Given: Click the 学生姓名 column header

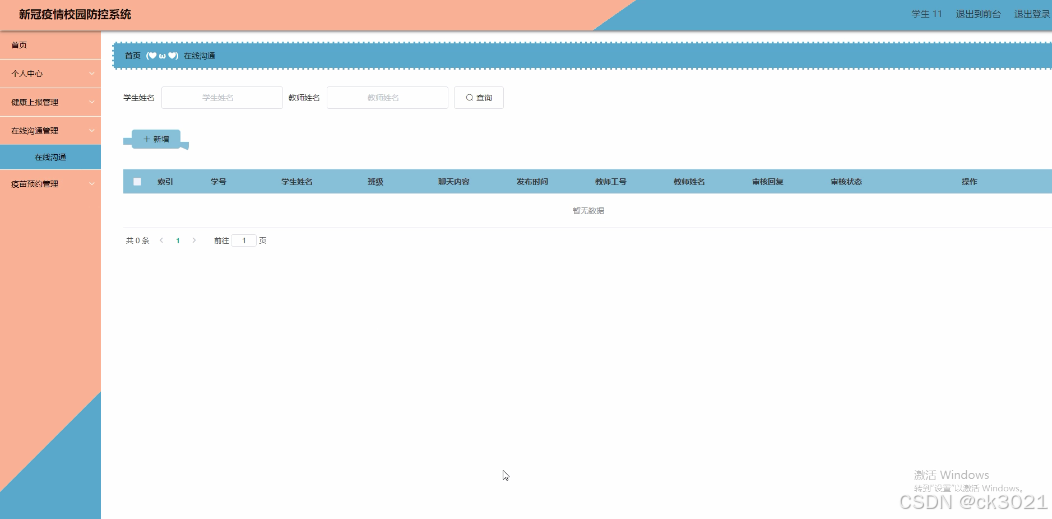Looking at the screenshot, I should point(297,182).
